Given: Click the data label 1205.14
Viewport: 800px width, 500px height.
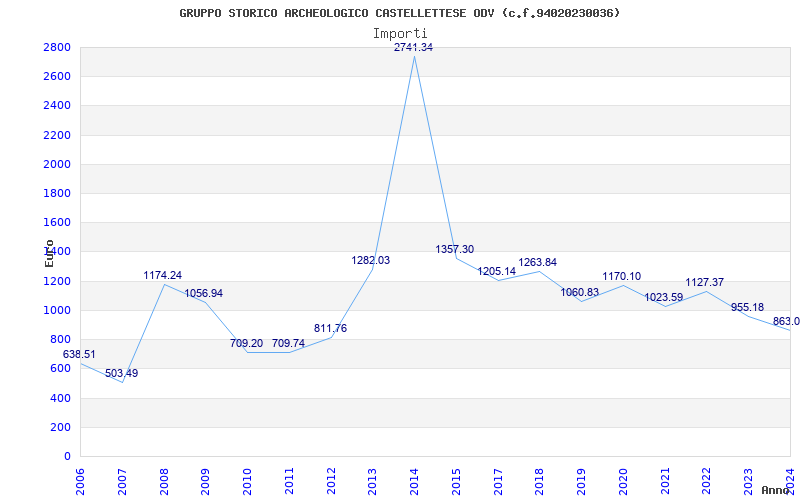Looking at the screenshot, I should (496, 271).
